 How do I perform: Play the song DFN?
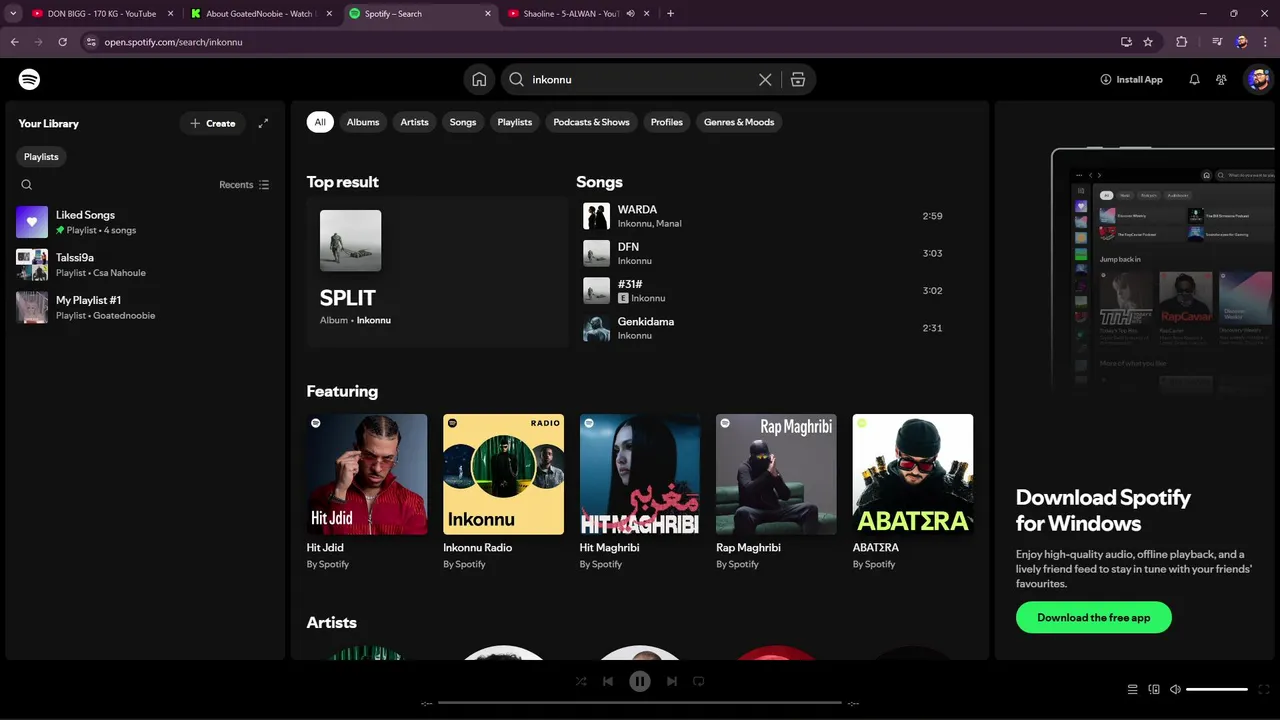(x=597, y=253)
